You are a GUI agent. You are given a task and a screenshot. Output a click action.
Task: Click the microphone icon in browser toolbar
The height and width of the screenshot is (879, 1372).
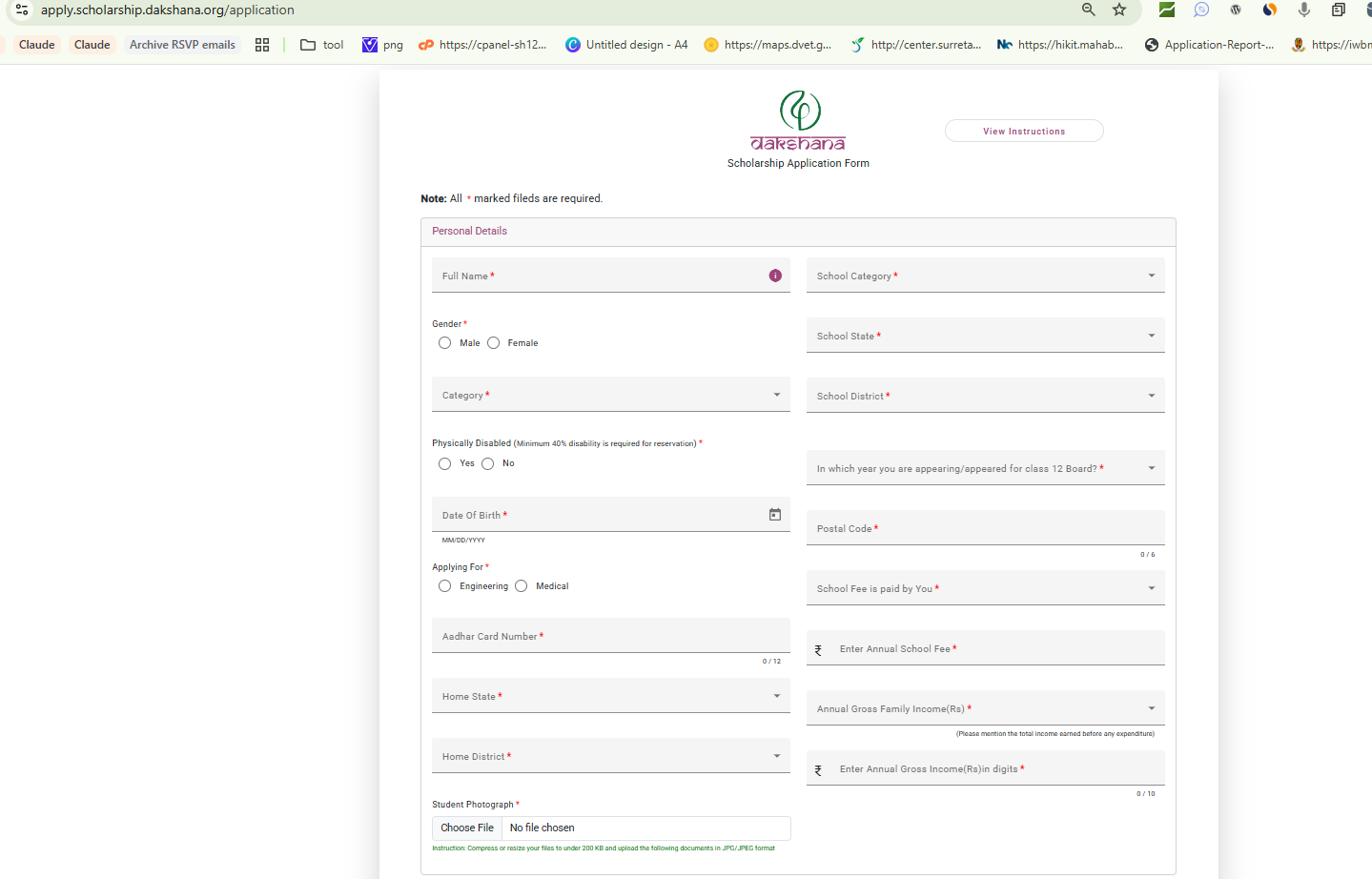coord(1303,10)
